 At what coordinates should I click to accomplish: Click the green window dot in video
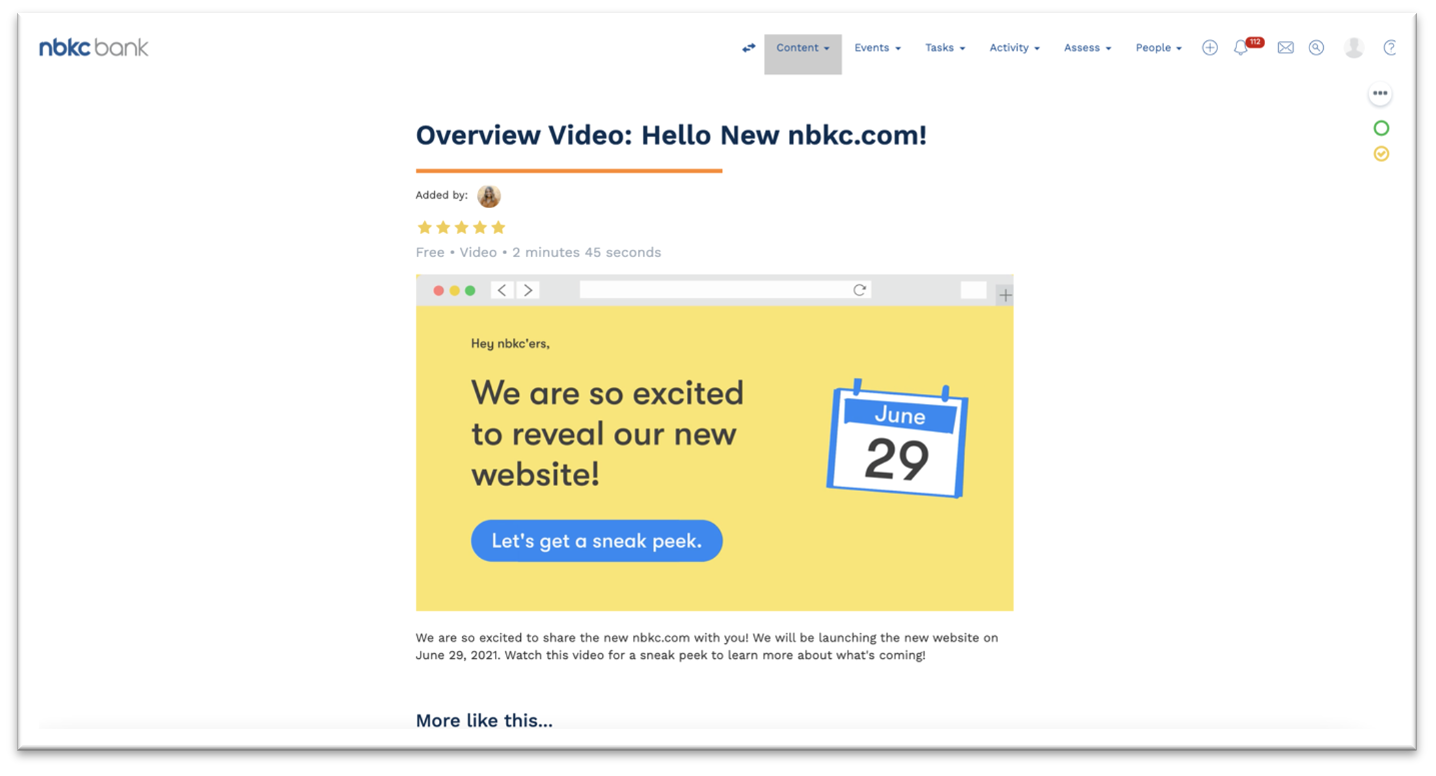(x=470, y=291)
